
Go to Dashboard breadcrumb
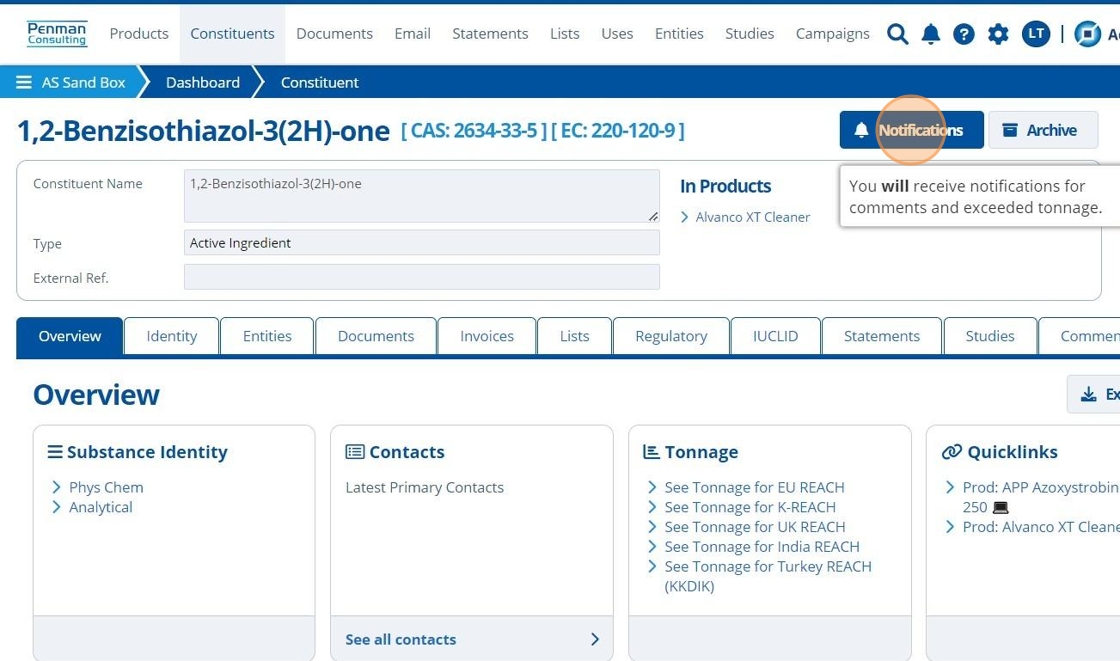click(x=203, y=82)
